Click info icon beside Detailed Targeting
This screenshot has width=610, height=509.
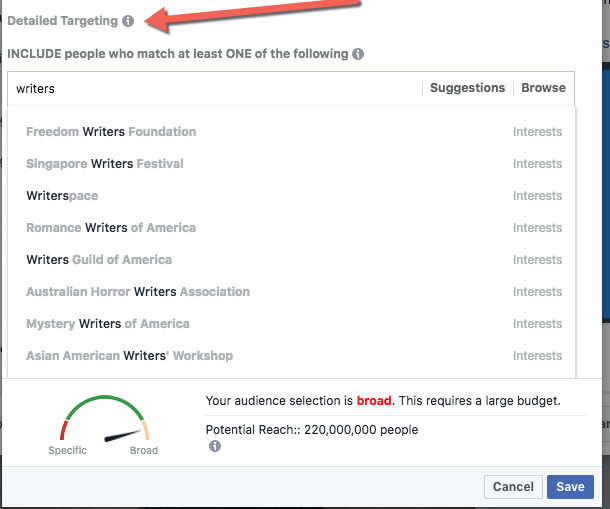pyautogui.click(x=128, y=21)
